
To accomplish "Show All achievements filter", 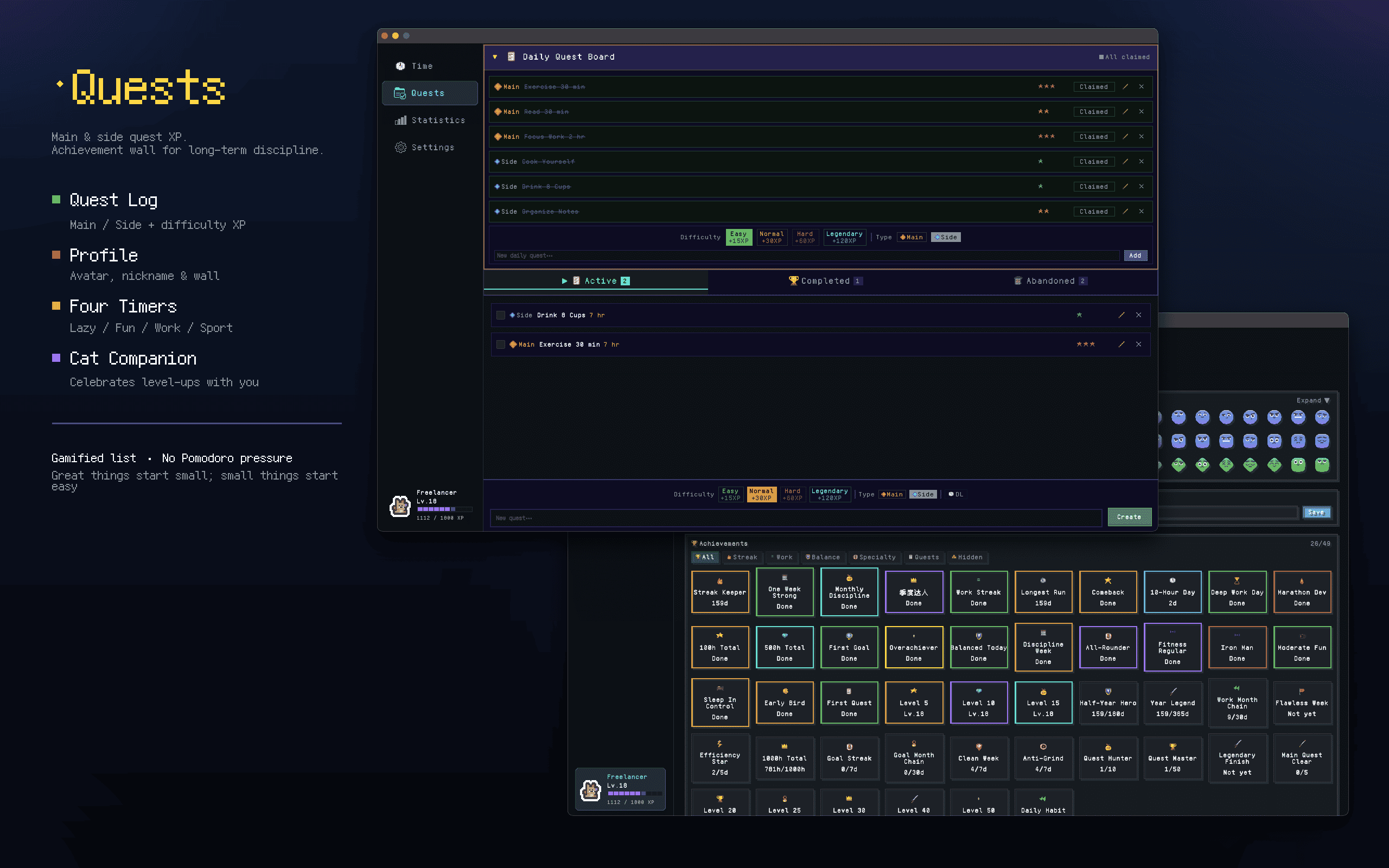I will [704, 557].
